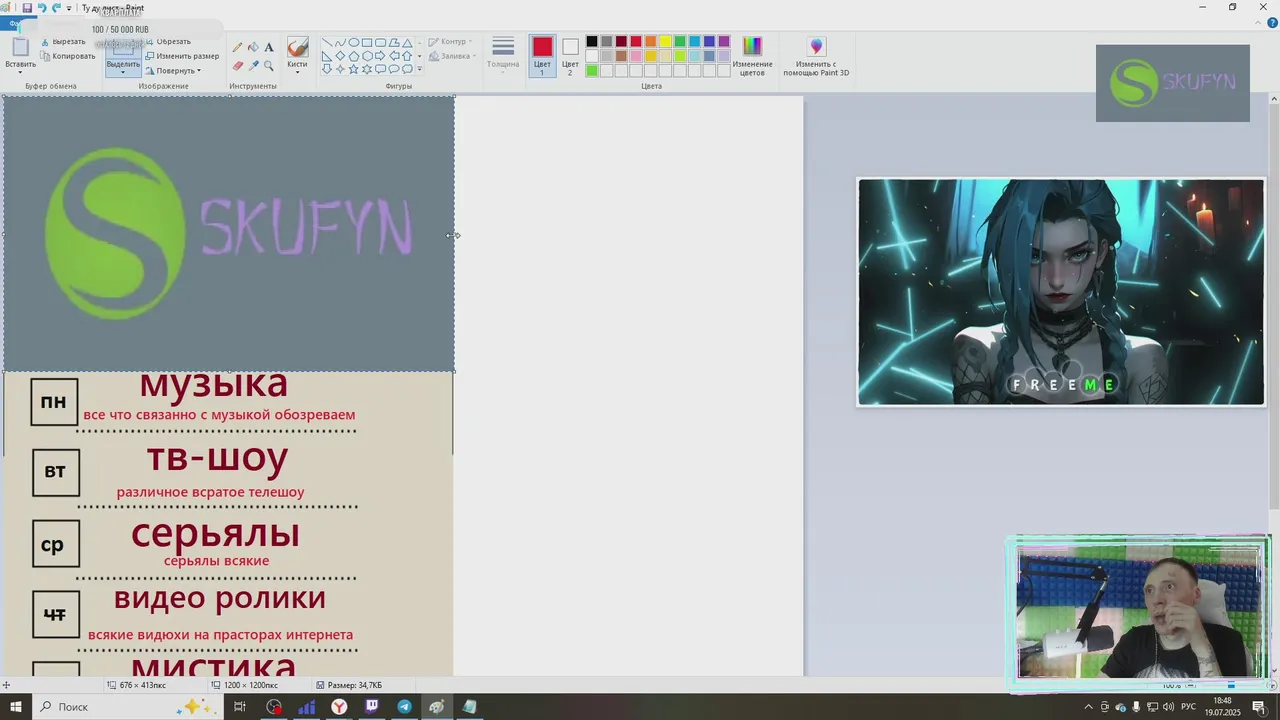Click the zoom slider in status bar
This screenshot has height=720, width=1280.
[1231, 686]
